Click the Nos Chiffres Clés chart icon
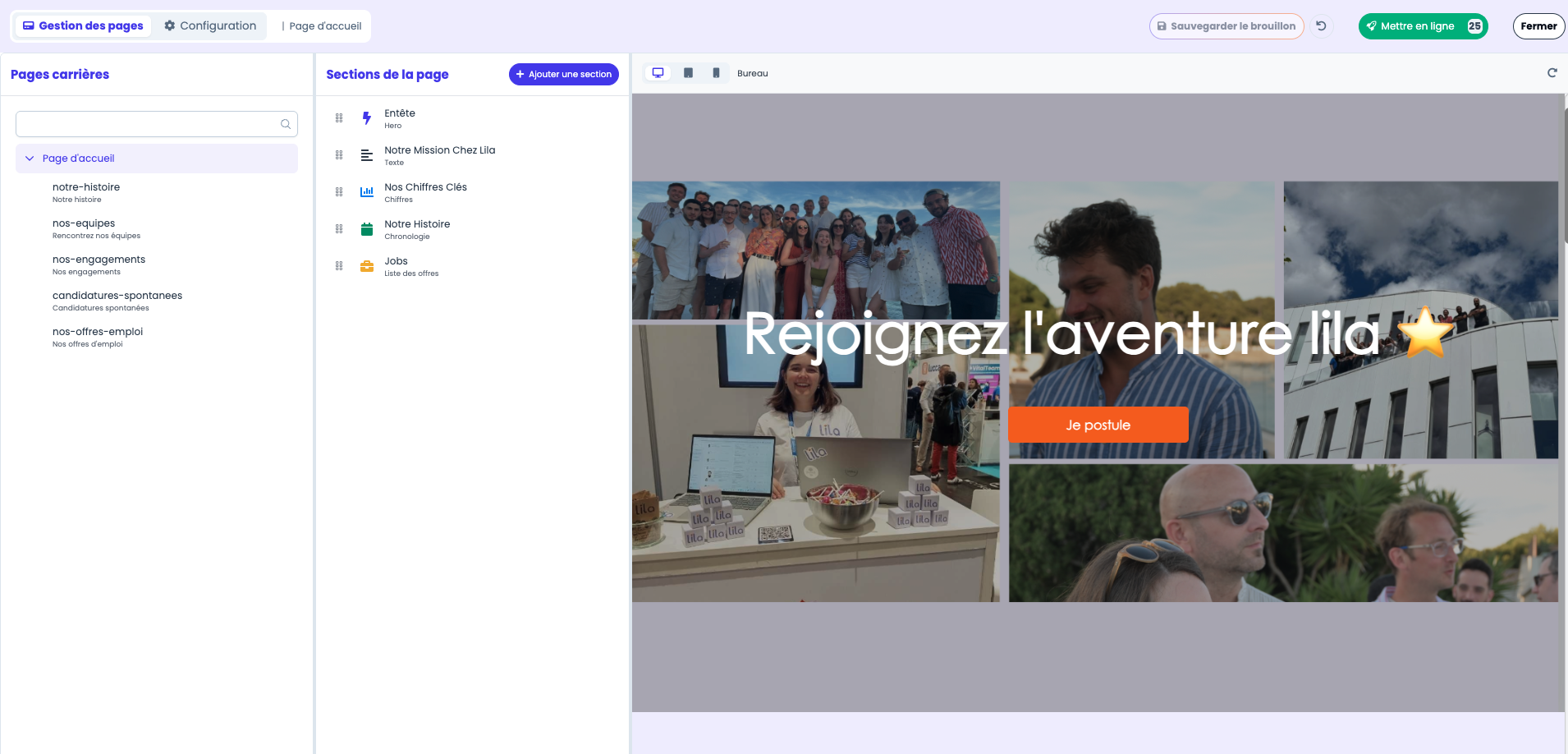The image size is (1568, 754). click(367, 192)
